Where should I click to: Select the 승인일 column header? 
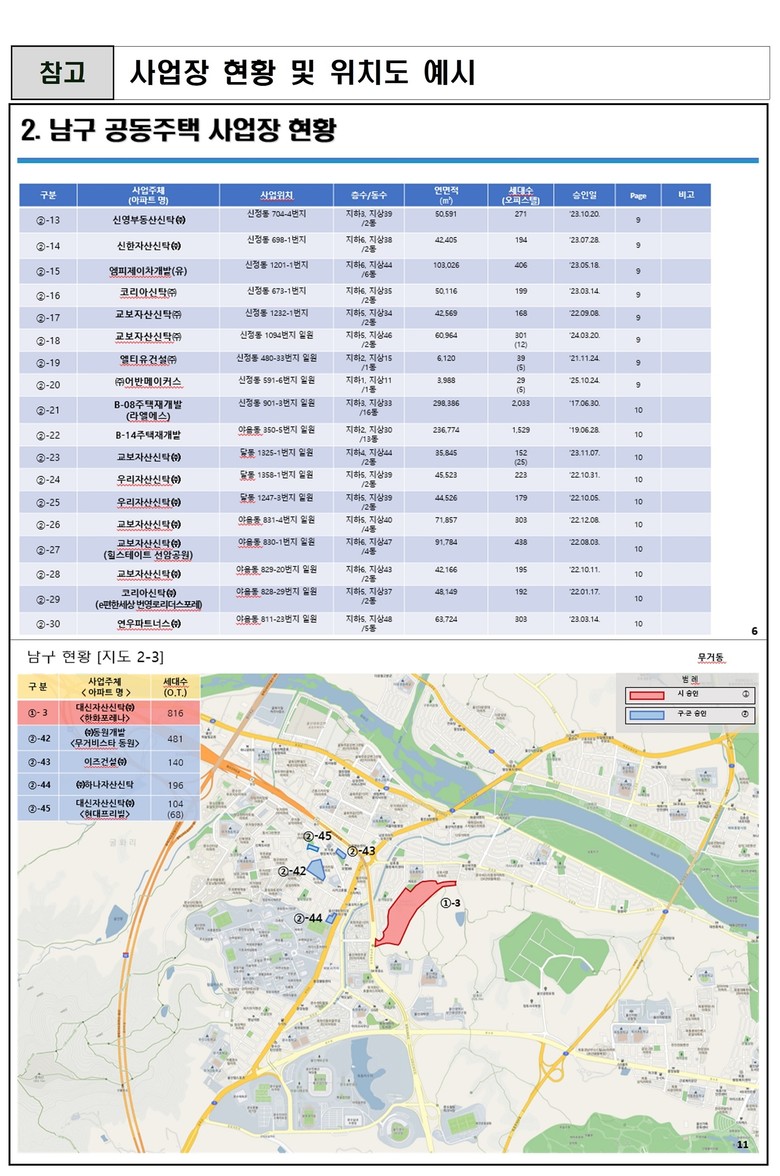click(583, 195)
